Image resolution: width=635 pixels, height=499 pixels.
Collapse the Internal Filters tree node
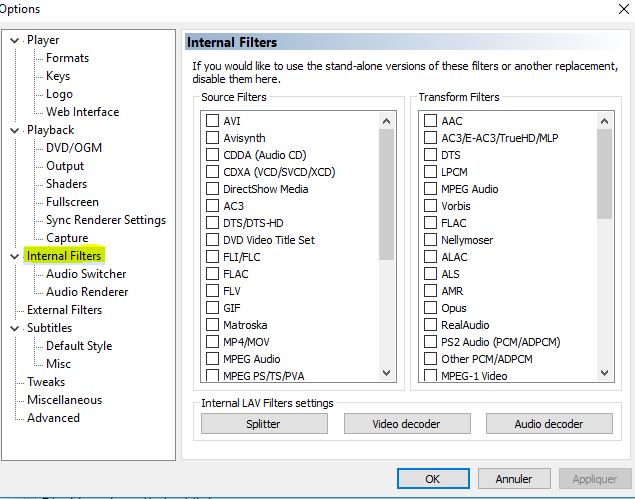coord(15,257)
